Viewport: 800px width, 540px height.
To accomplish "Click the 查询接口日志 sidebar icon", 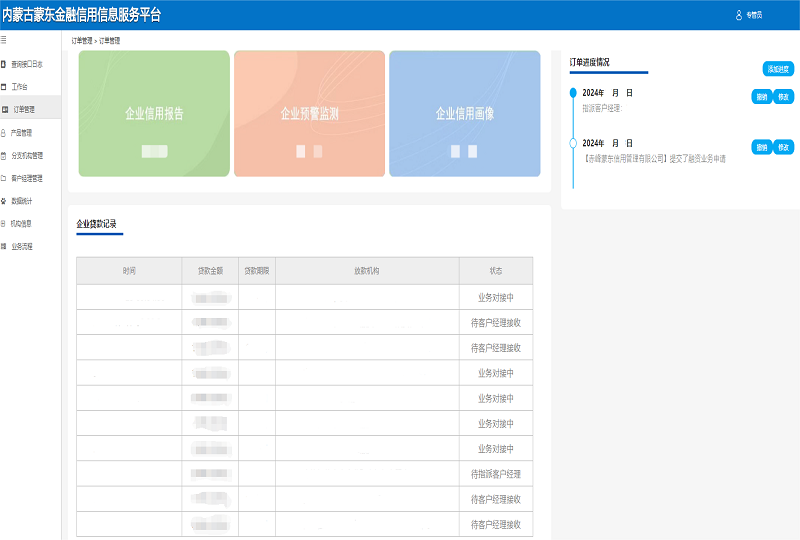I will [x=4, y=63].
